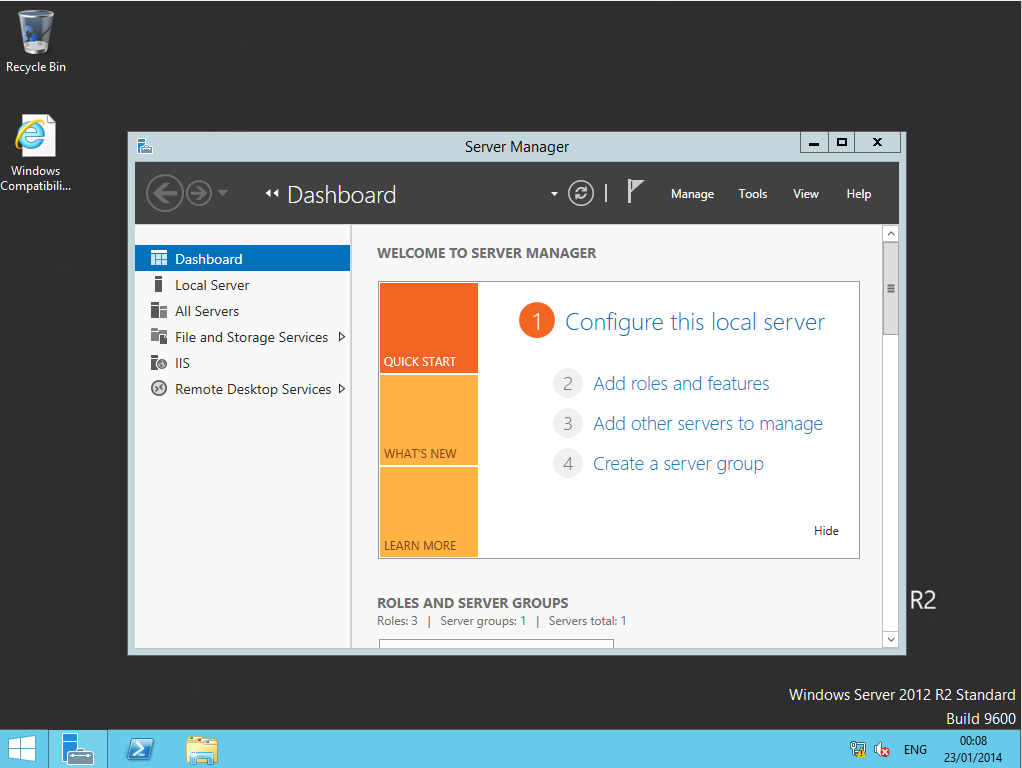Click the scrollbar up arrow
The image size is (1022, 768).
click(x=891, y=233)
